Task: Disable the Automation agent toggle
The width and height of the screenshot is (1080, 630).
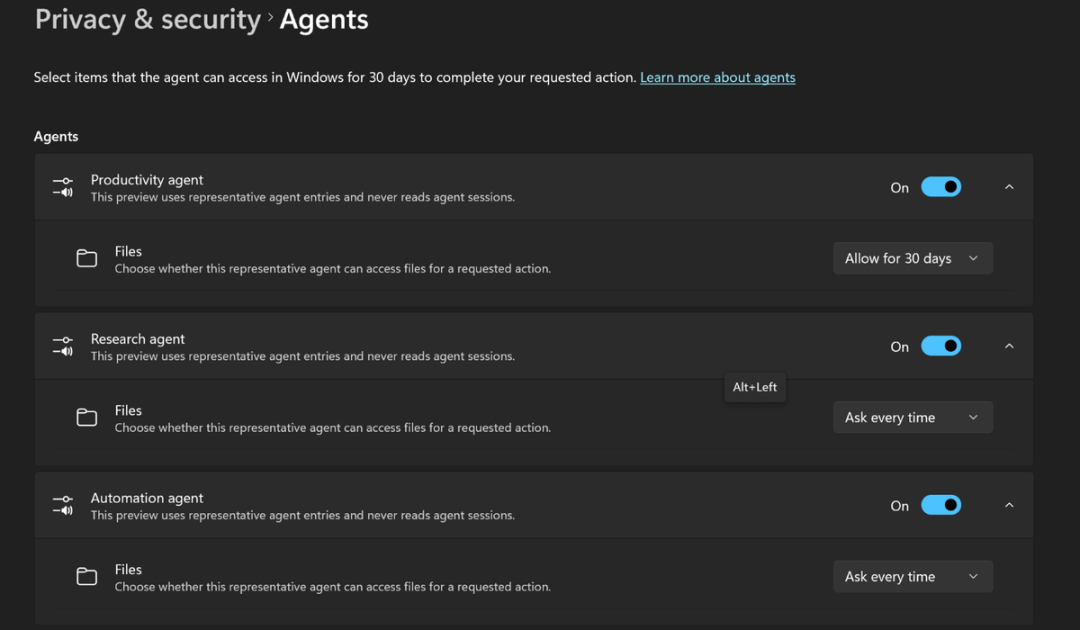Action: coord(941,505)
